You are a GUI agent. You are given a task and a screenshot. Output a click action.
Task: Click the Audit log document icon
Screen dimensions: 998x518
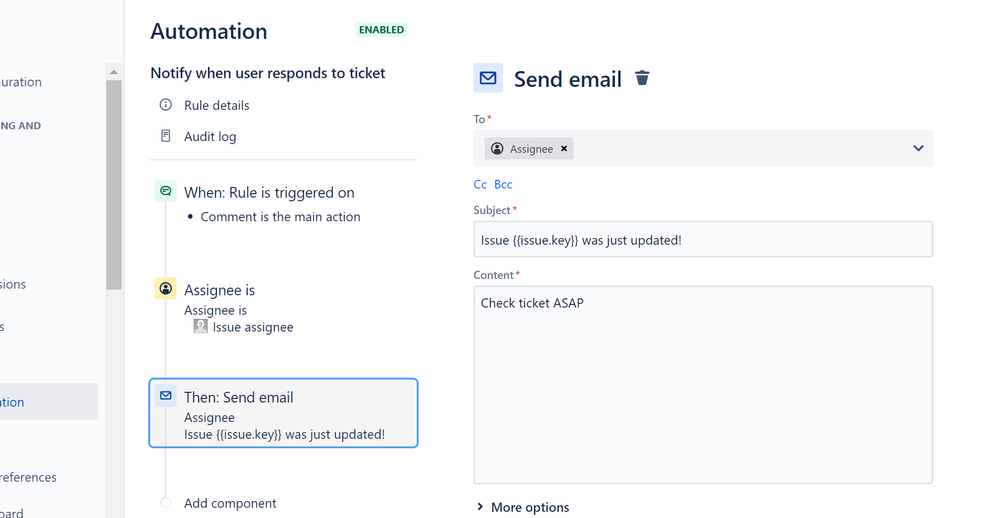[x=165, y=136]
